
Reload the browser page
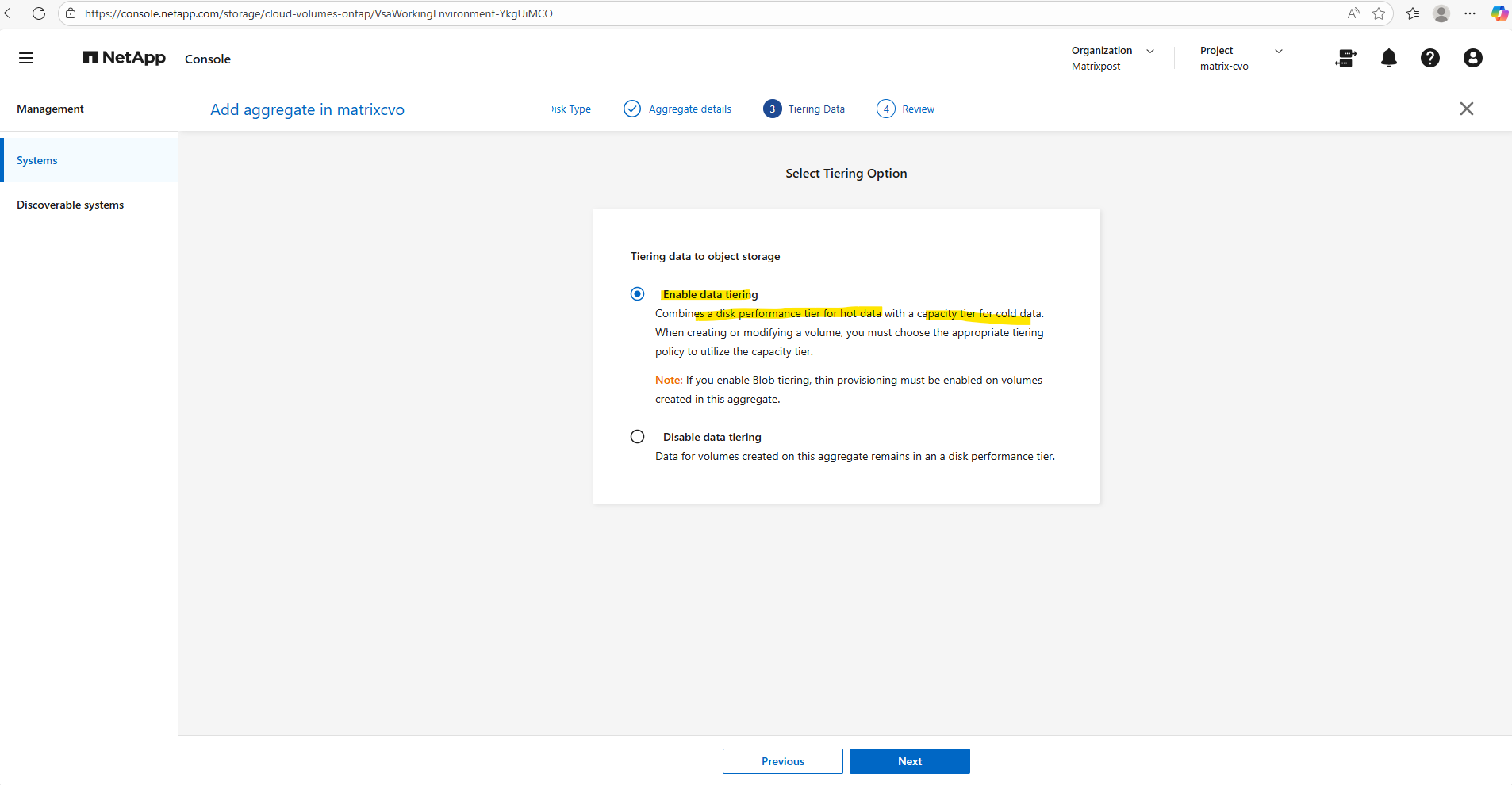tap(38, 13)
